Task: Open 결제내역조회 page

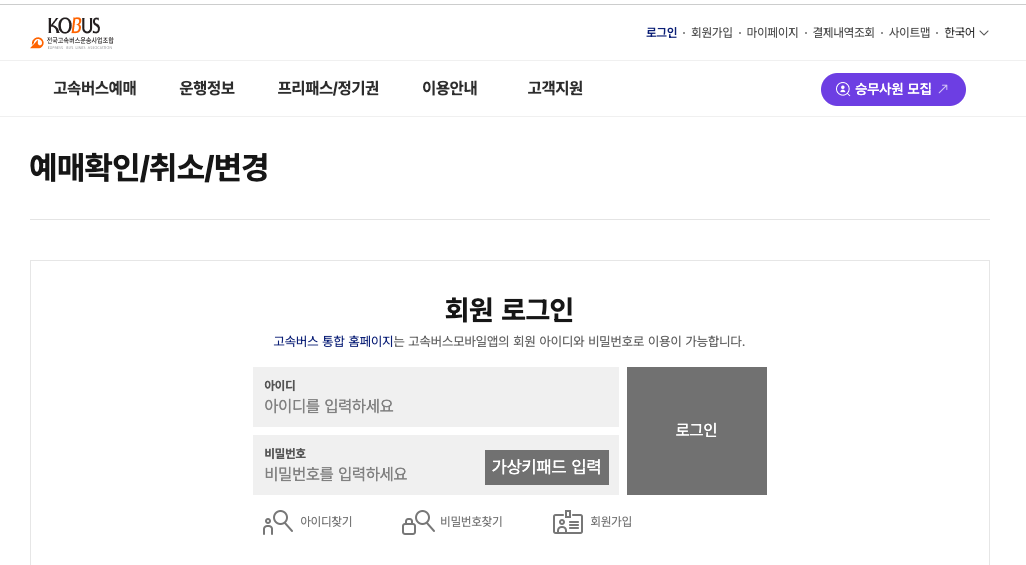Action: pyautogui.click(x=843, y=33)
